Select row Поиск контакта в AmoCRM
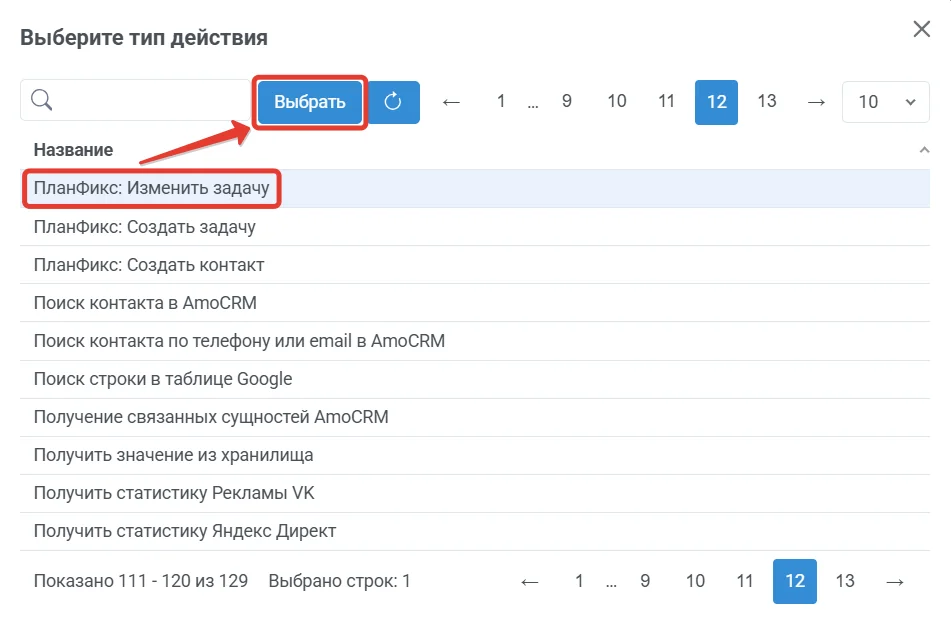The height and width of the screenshot is (641, 951). click(475, 303)
